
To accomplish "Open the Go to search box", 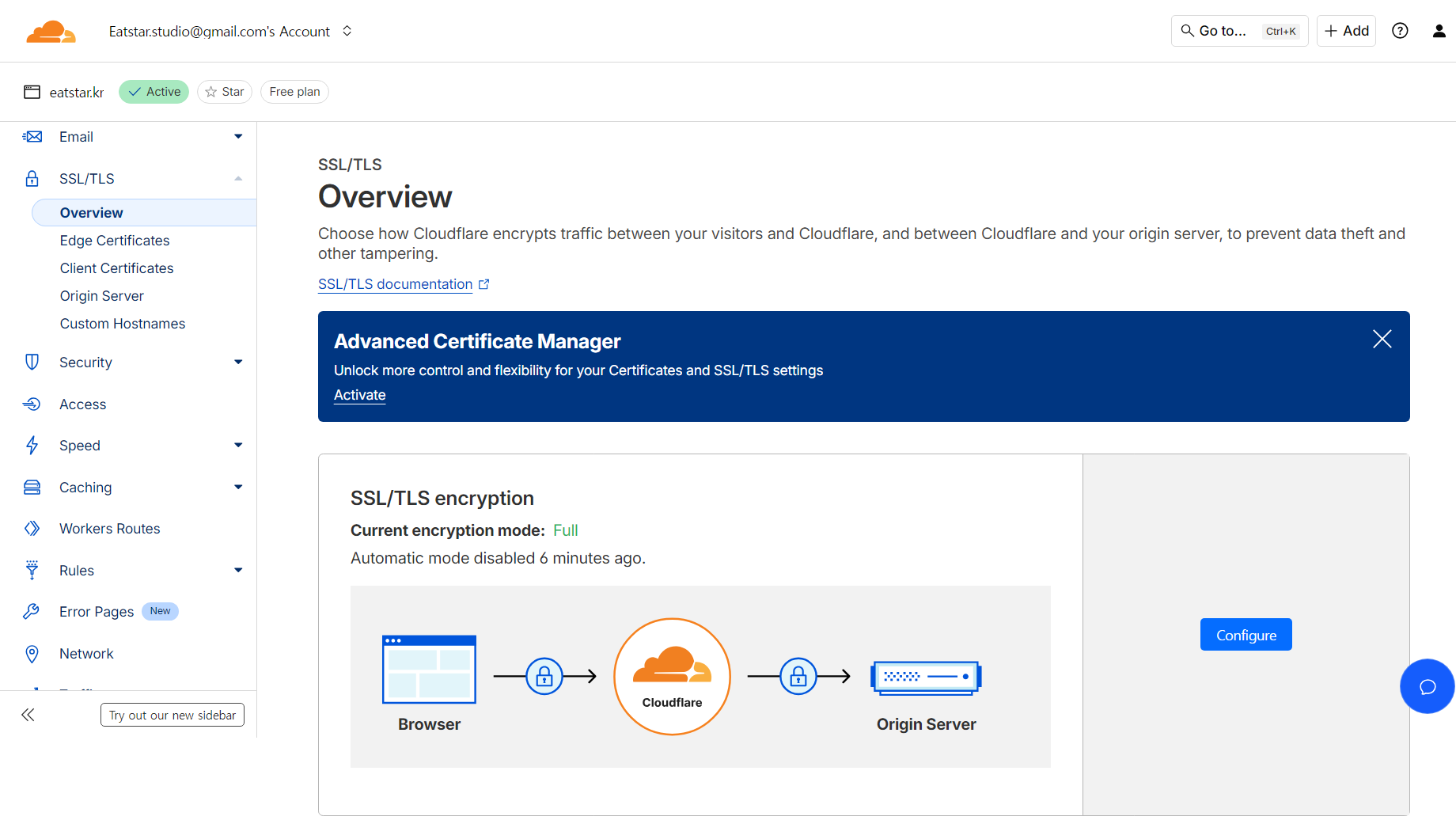I will pos(1239,31).
